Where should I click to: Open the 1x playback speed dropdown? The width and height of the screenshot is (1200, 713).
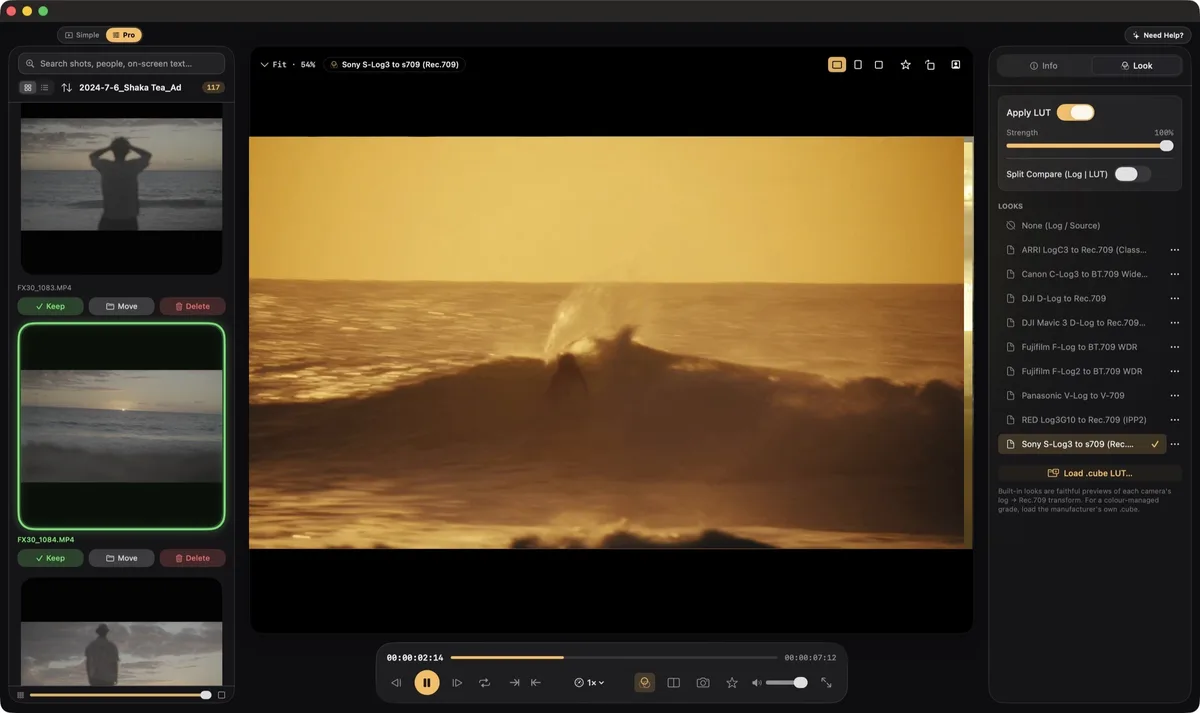pos(589,683)
